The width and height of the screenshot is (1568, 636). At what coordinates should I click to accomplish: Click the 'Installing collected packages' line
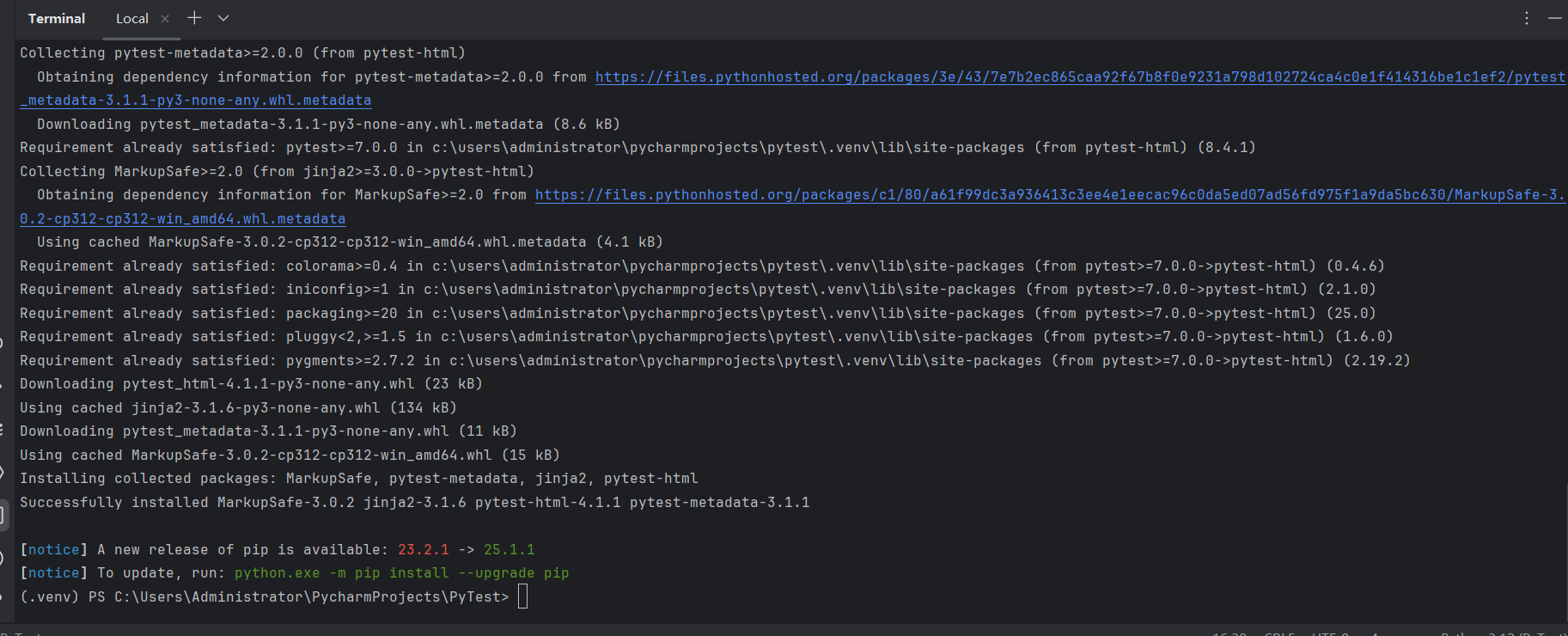[358, 479]
